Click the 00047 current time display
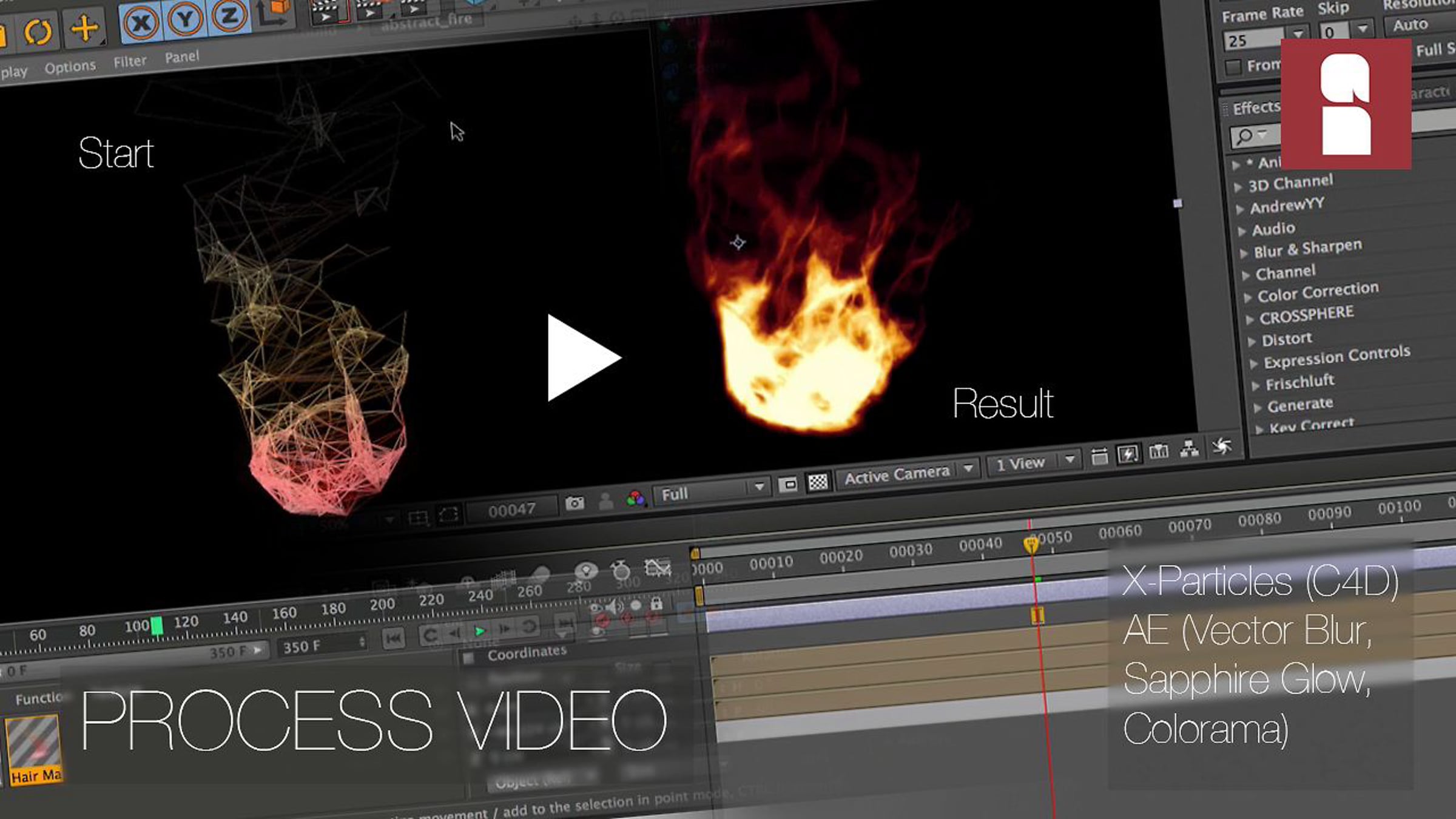 (x=512, y=510)
